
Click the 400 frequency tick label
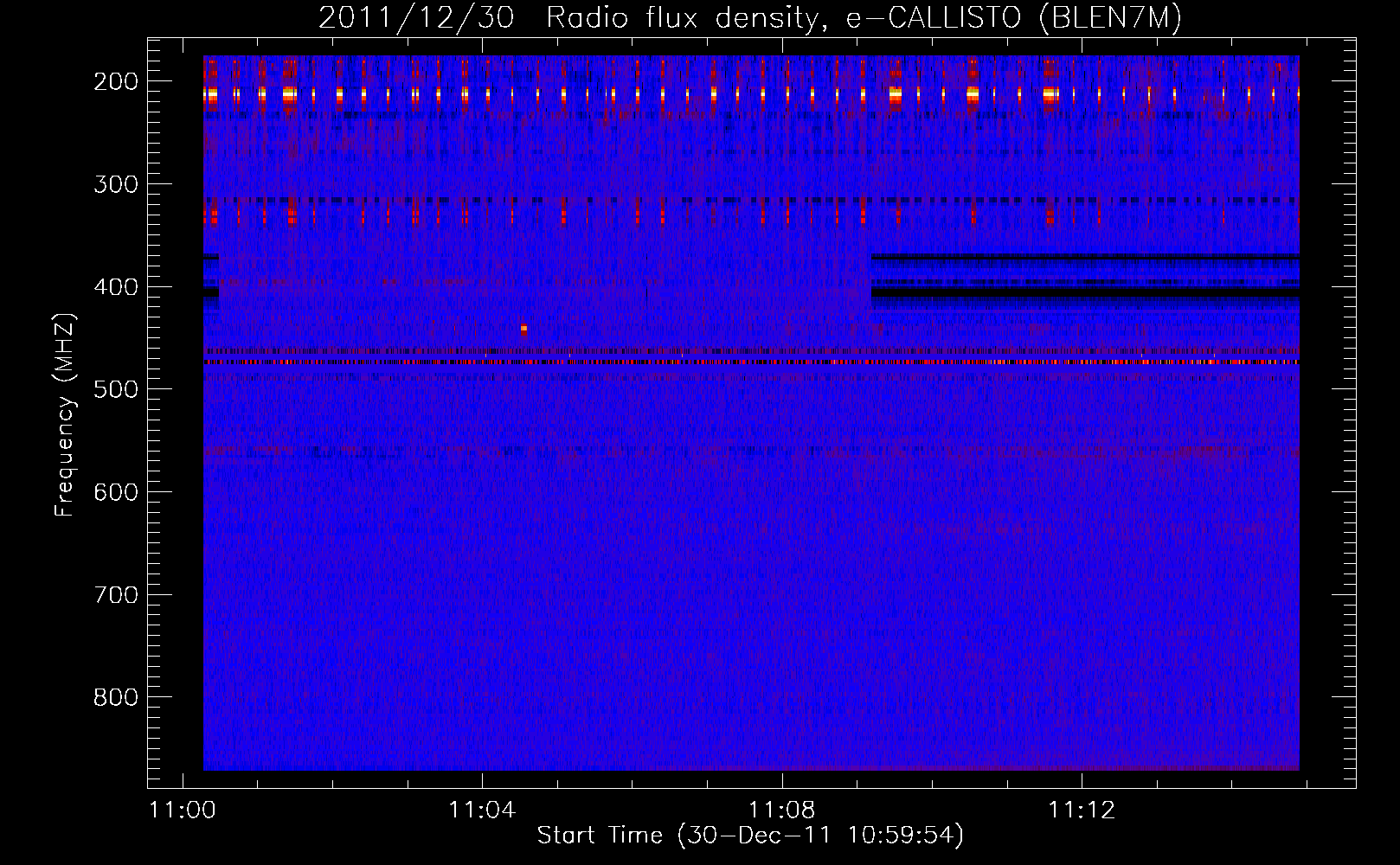tap(116, 287)
